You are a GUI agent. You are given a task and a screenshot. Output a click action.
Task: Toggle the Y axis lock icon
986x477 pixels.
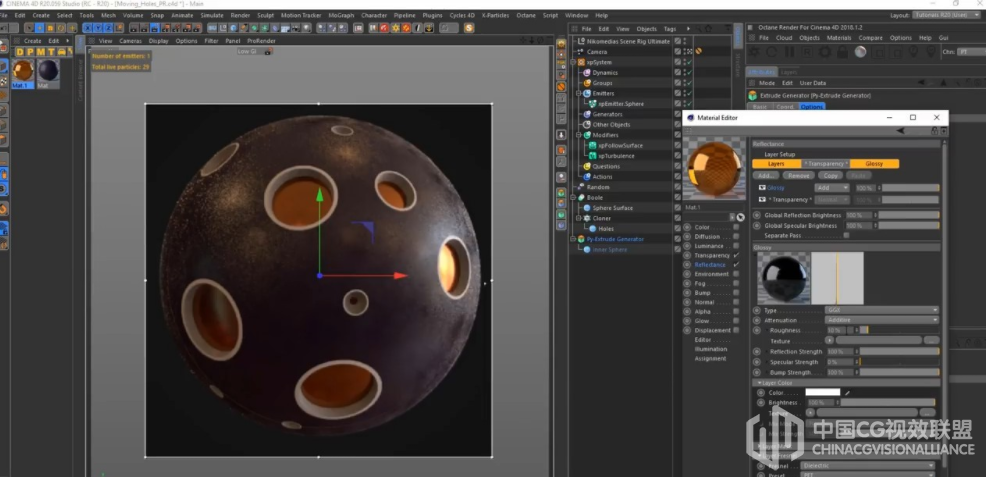(98, 28)
